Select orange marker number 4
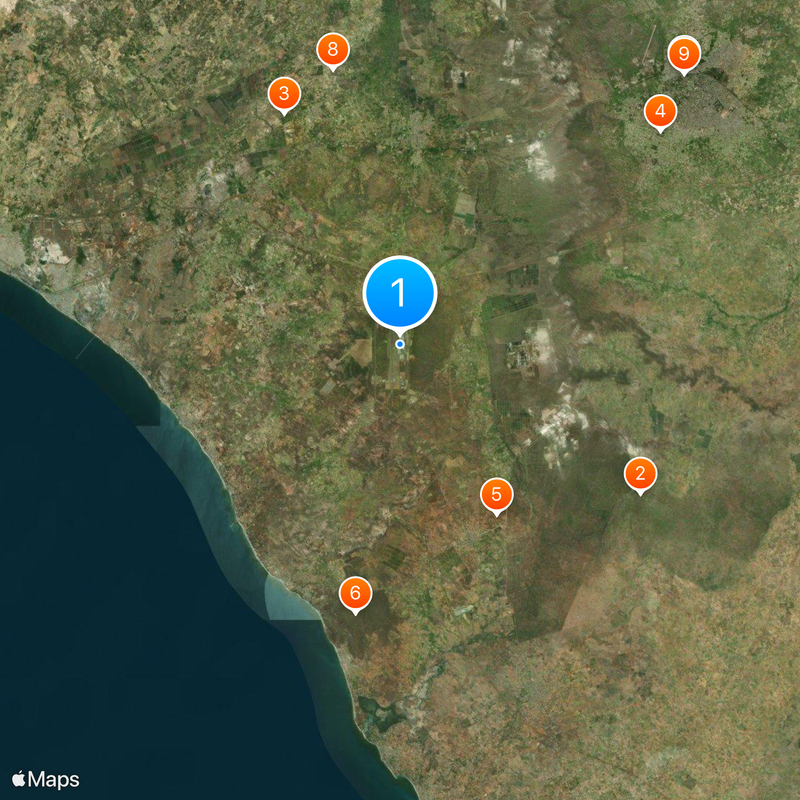This screenshot has width=800, height=800. coord(660,111)
